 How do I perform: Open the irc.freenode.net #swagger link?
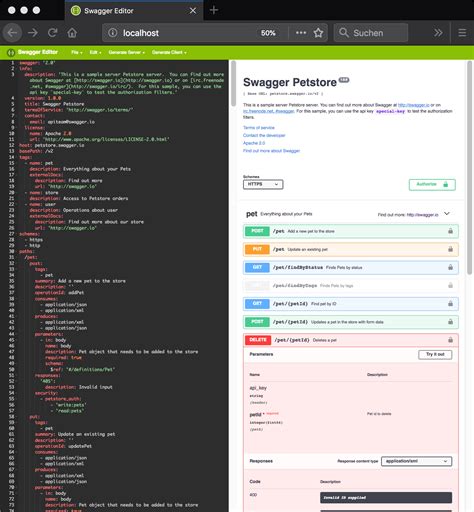[x=268, y=111]
